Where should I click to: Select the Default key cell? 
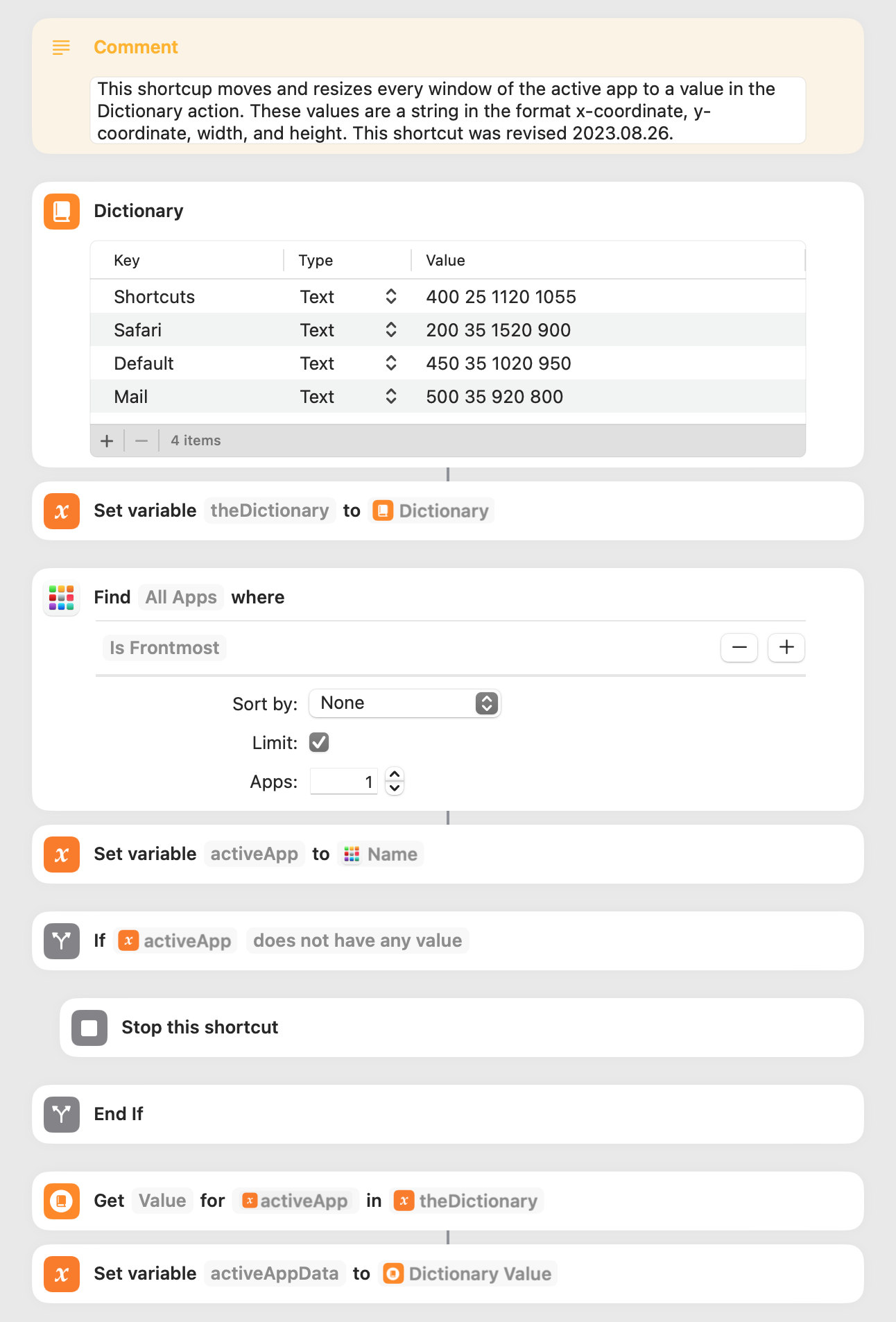144,363
